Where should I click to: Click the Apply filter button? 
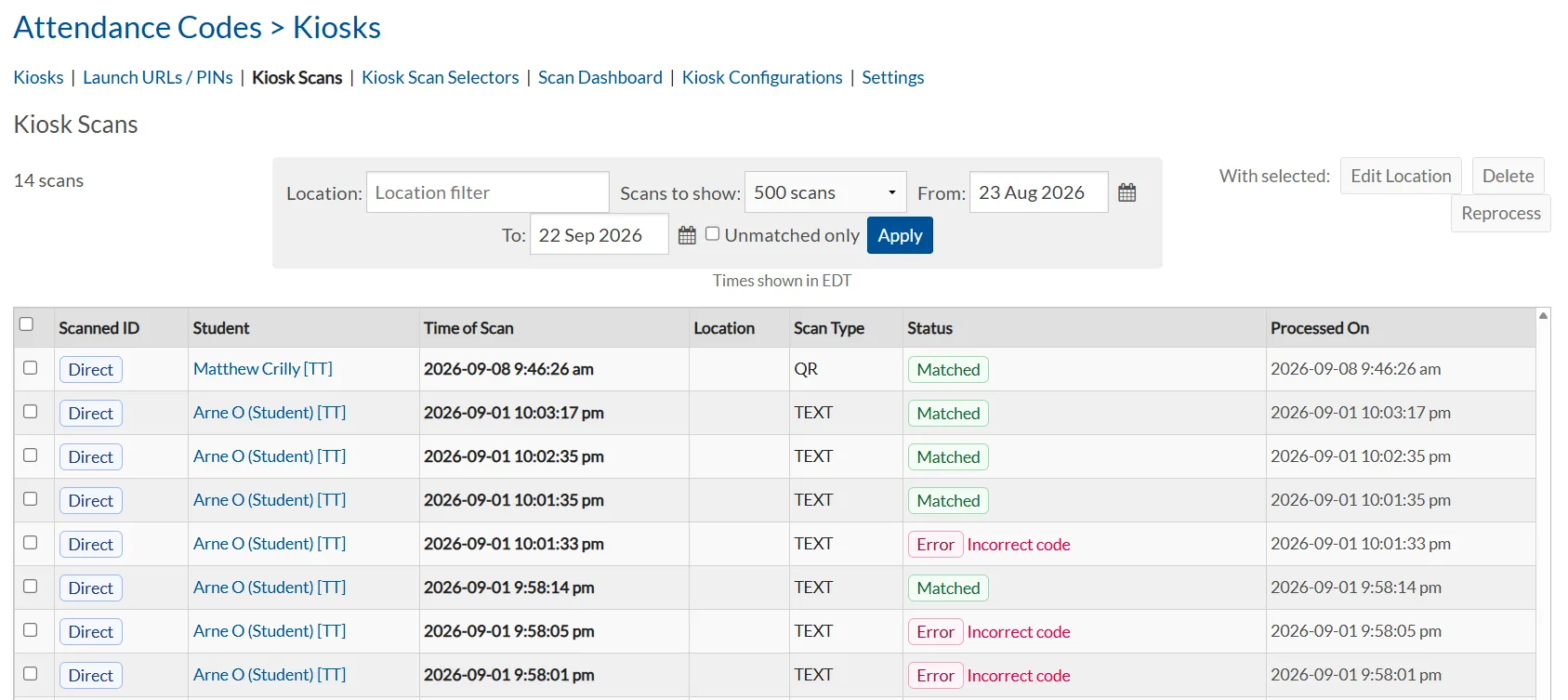[x=900, y=235]
